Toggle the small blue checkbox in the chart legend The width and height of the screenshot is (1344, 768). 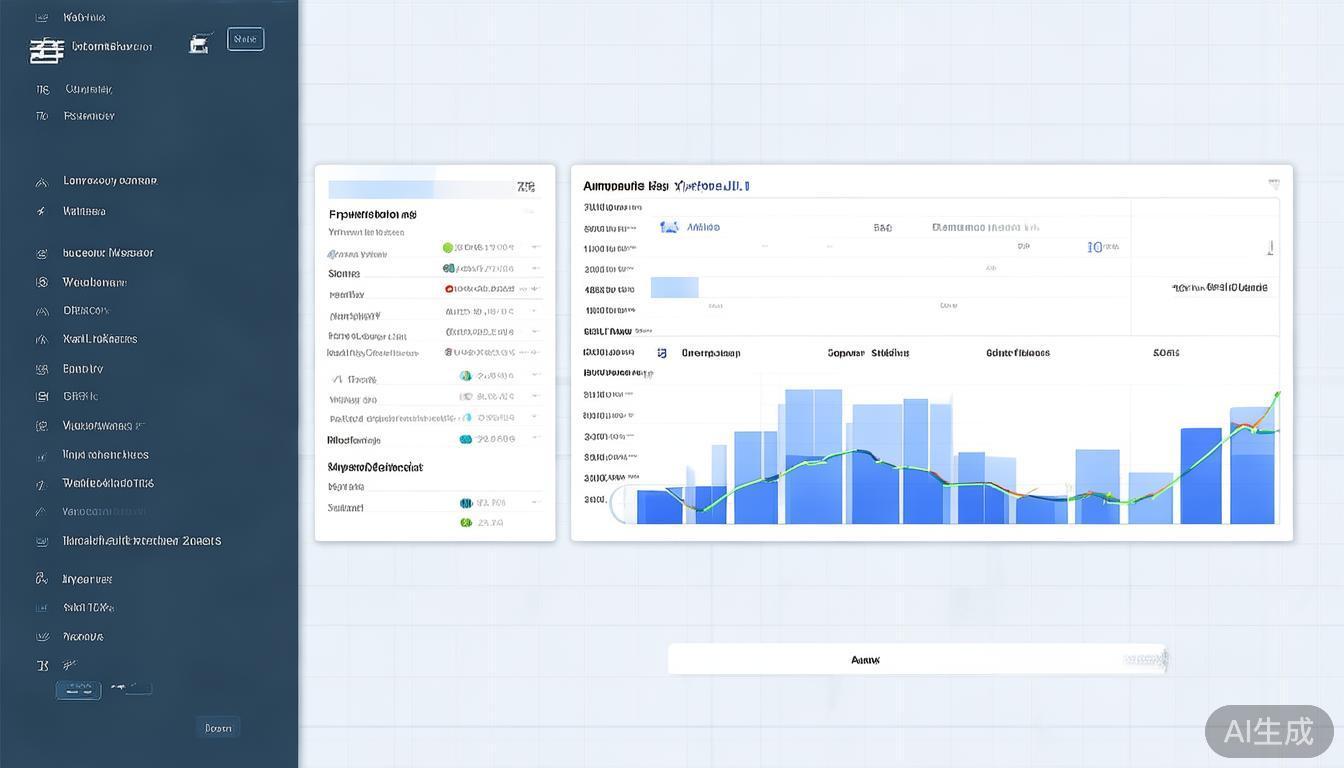(x=661, y=353)
